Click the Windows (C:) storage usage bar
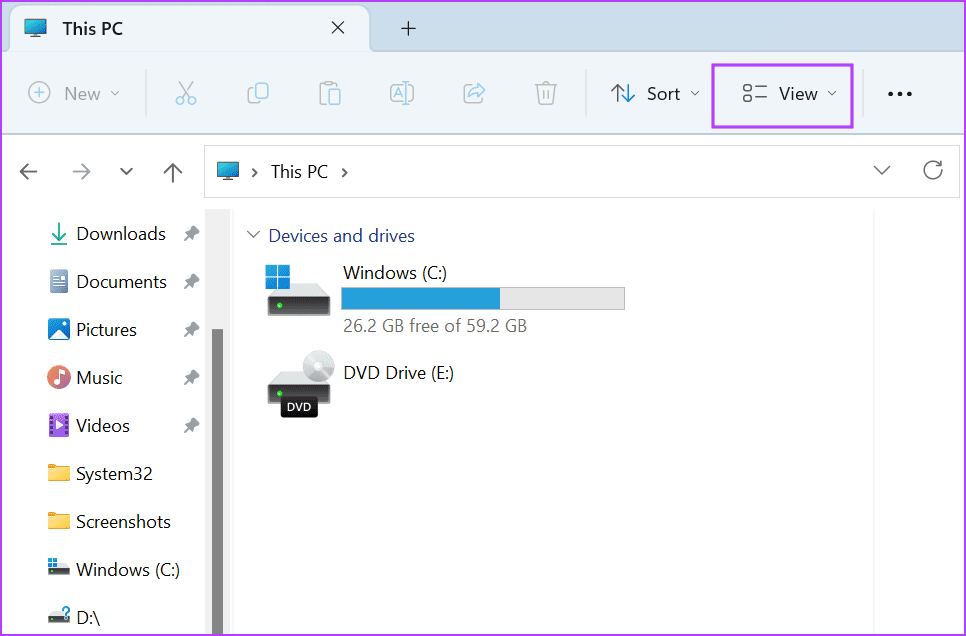This screenshot has width=966, height=636. (x=483, y=298)
